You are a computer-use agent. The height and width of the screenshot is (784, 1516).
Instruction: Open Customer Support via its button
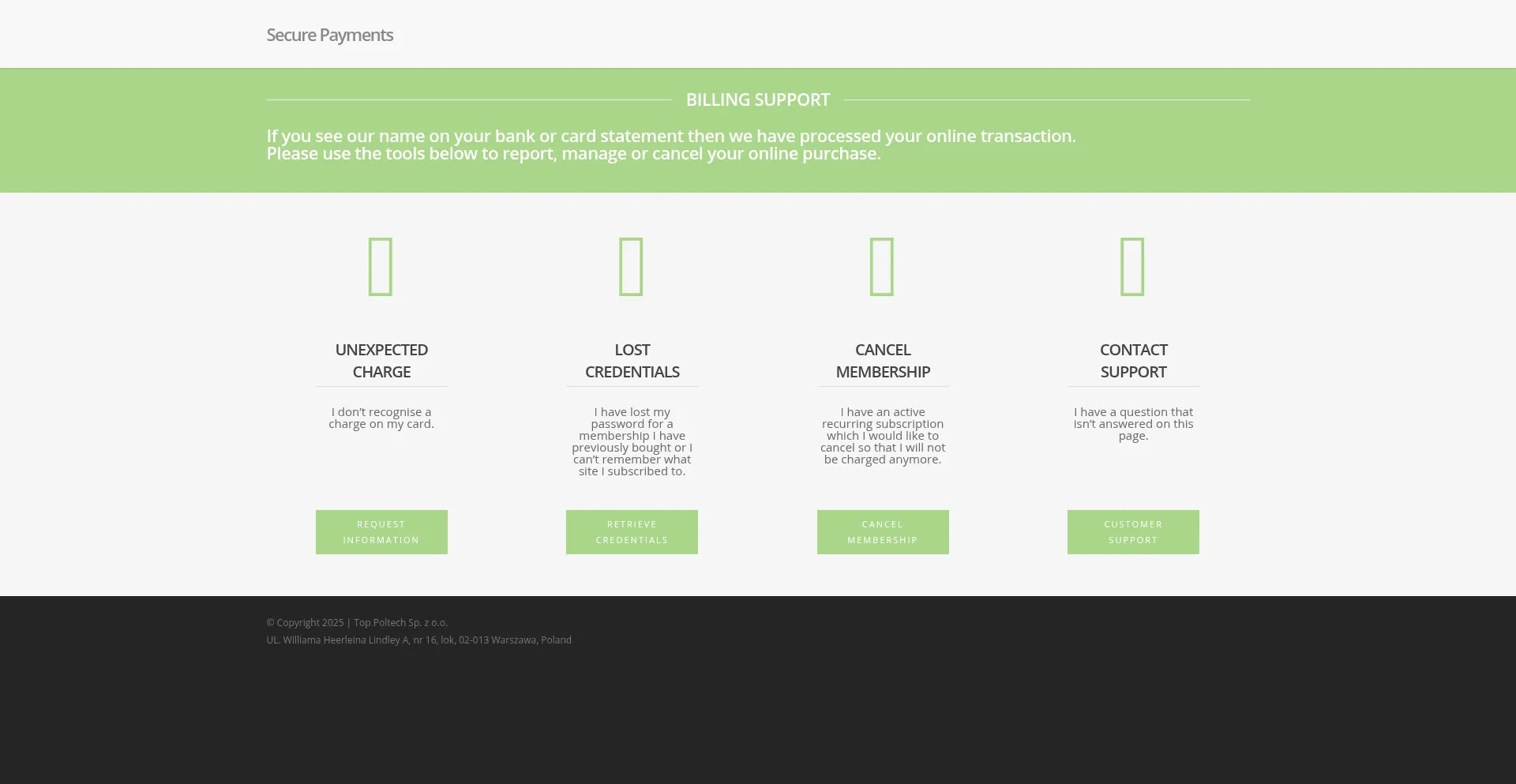1133,532
